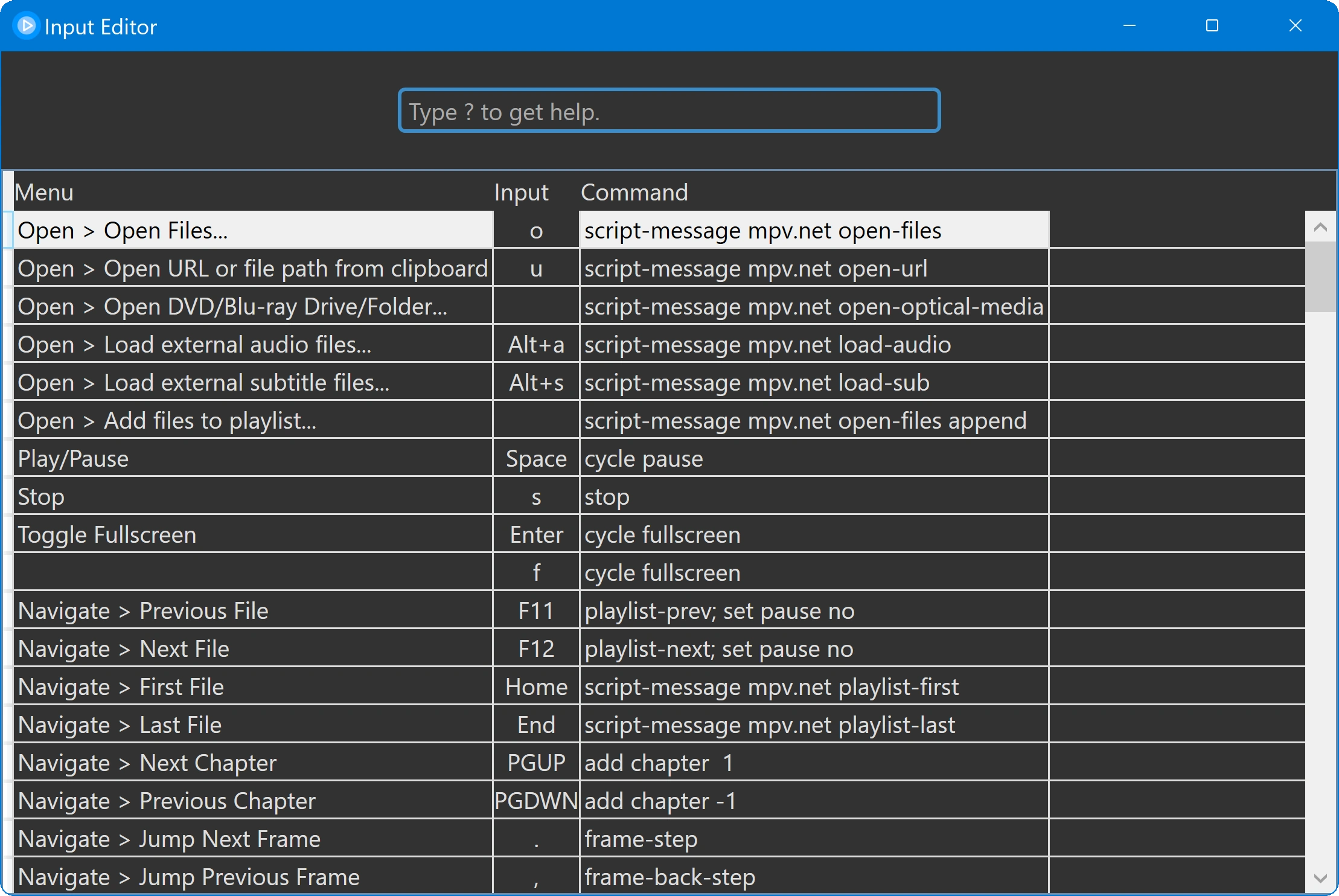The image size is (1339, 896).
Task: Click the scroll up arrow
Action: (x=1320, y=228)
